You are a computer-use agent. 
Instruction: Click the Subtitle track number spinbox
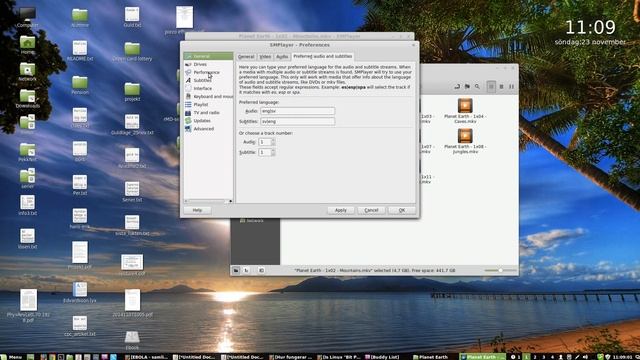coord(267,152)
